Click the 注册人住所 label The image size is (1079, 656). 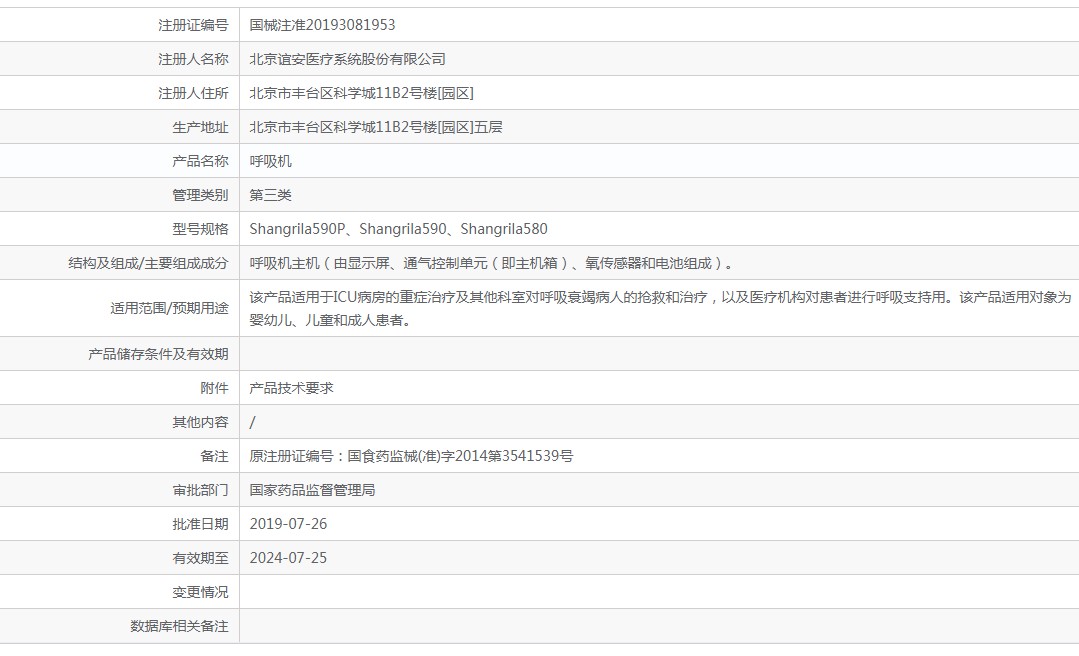(193, 93)
